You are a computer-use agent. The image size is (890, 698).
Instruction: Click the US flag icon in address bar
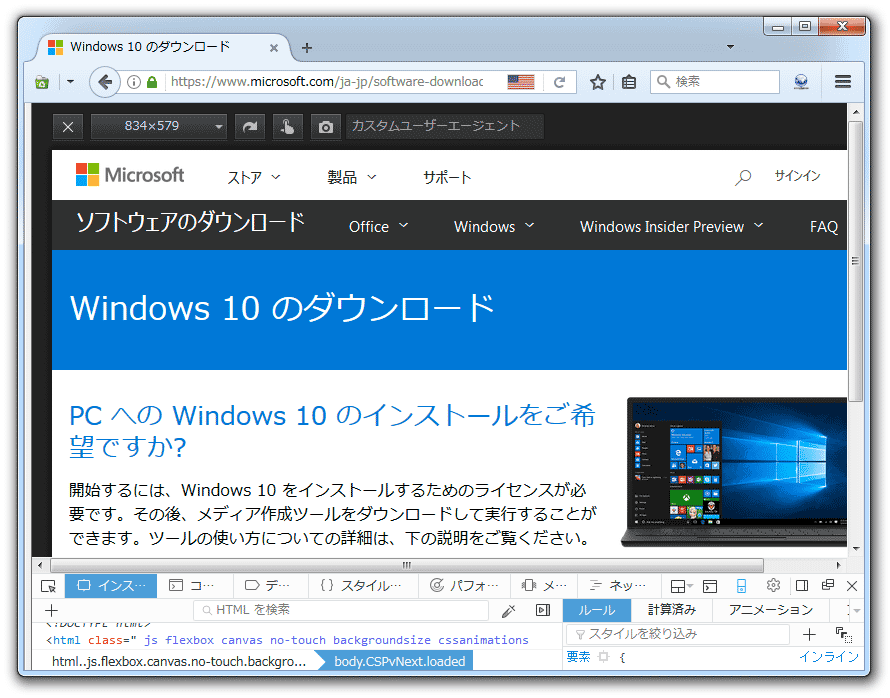pyautogui.click(x=520, y=82)
